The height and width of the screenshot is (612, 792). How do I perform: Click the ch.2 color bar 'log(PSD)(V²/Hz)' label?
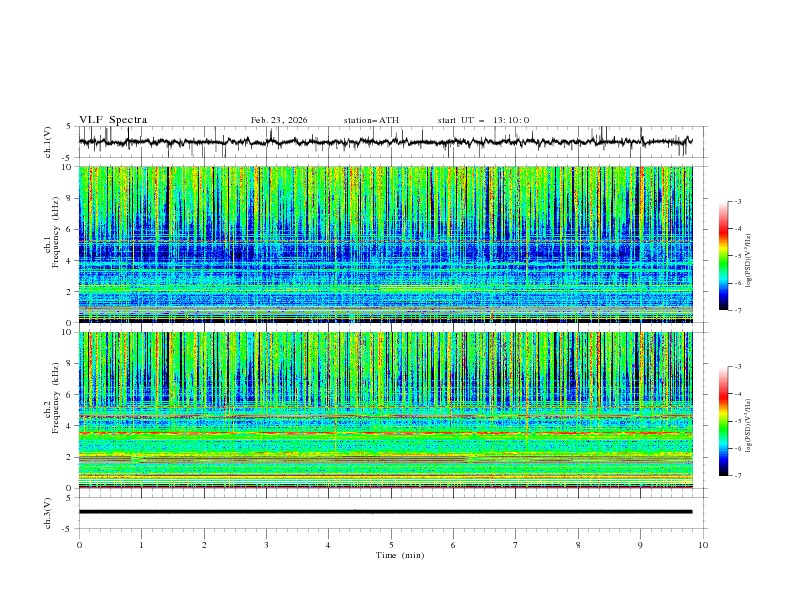(x=748, y=426)
